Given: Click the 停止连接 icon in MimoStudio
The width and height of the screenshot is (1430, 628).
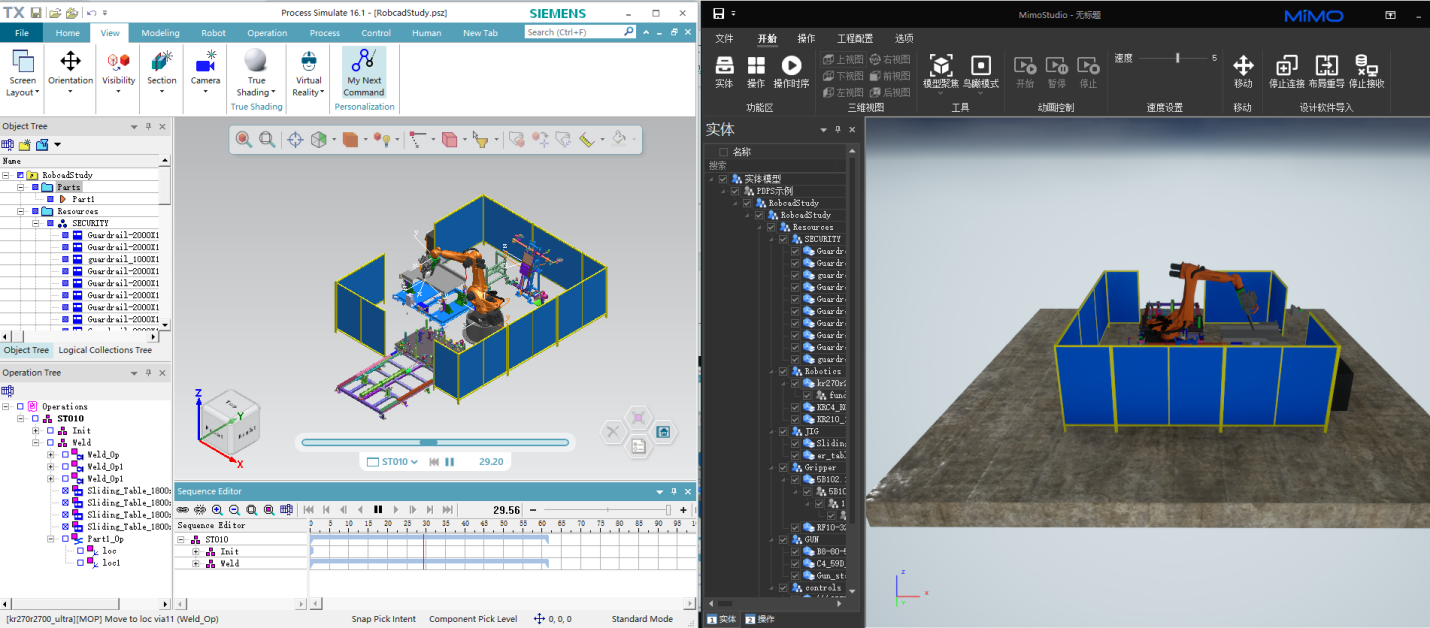Looking at the screenshot, I should [x=1286, y=66].
